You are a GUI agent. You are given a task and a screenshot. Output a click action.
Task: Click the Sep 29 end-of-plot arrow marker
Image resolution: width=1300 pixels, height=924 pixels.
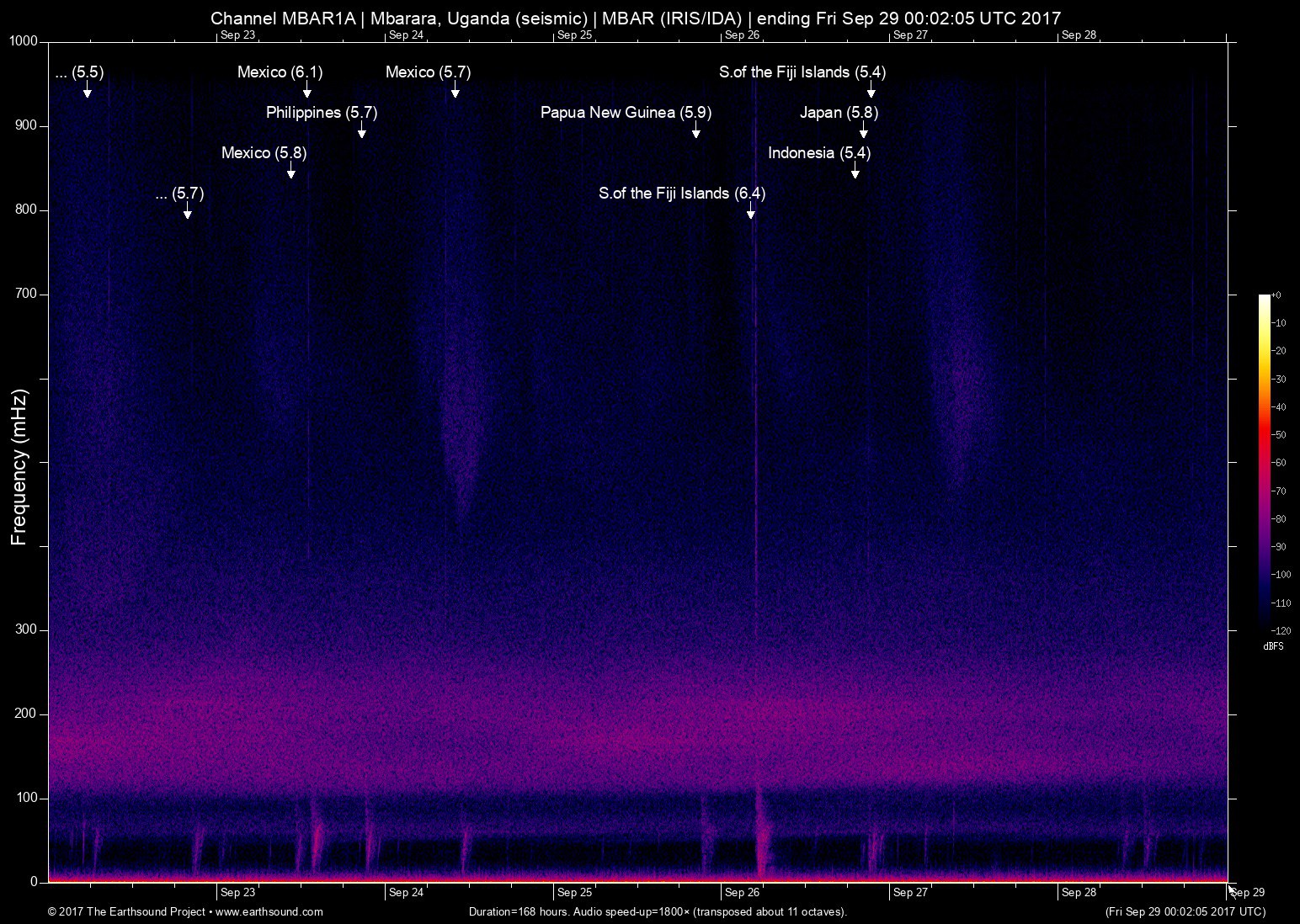point(1233,890)
